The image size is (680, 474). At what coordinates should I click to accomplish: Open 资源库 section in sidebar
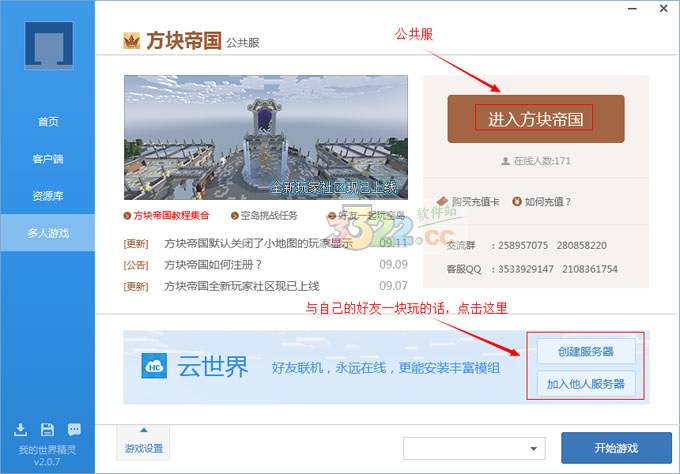(x=48, y=196)
